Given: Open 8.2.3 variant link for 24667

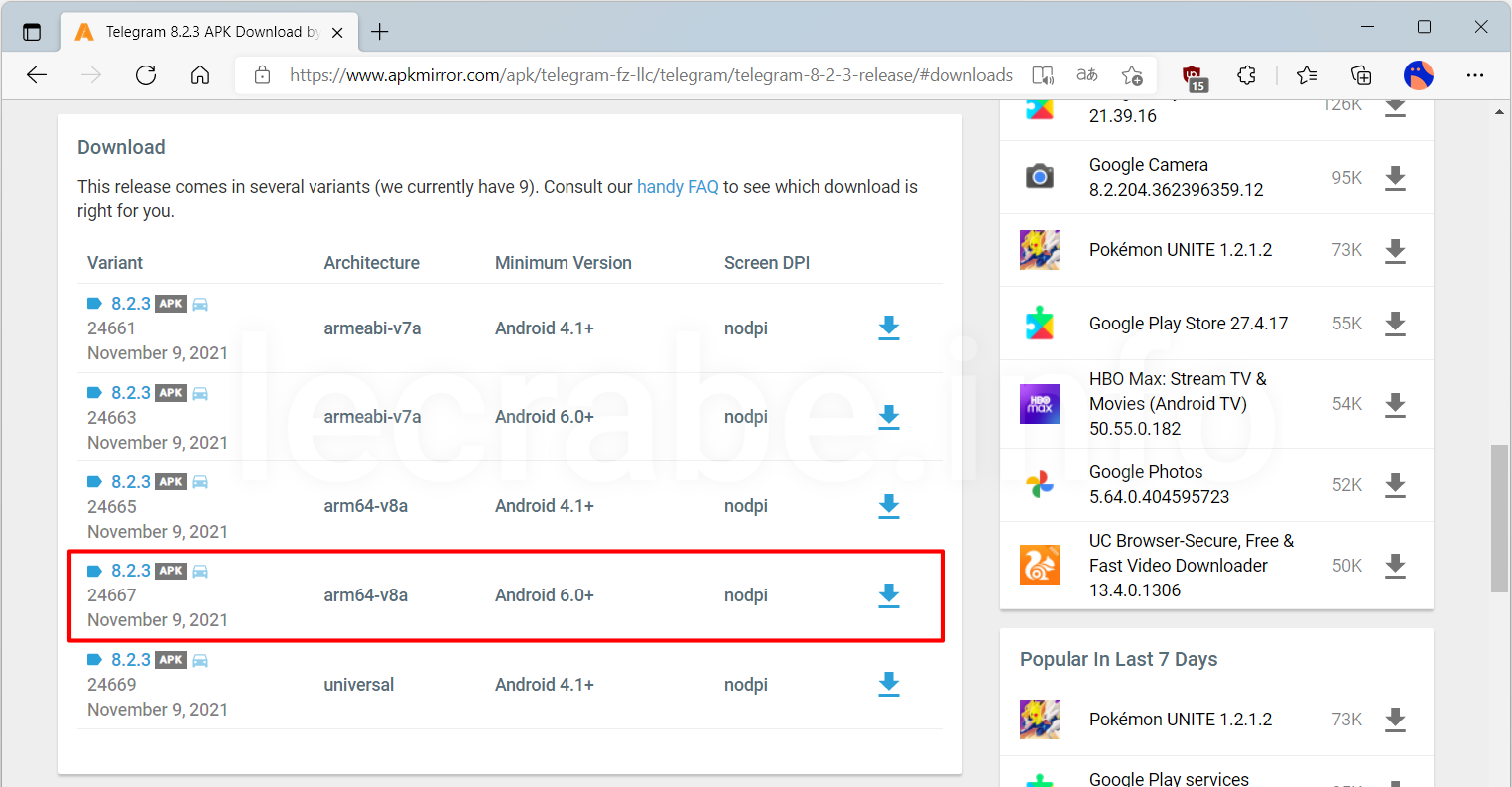Looking at the screenshot, I should tap(131, 571).
